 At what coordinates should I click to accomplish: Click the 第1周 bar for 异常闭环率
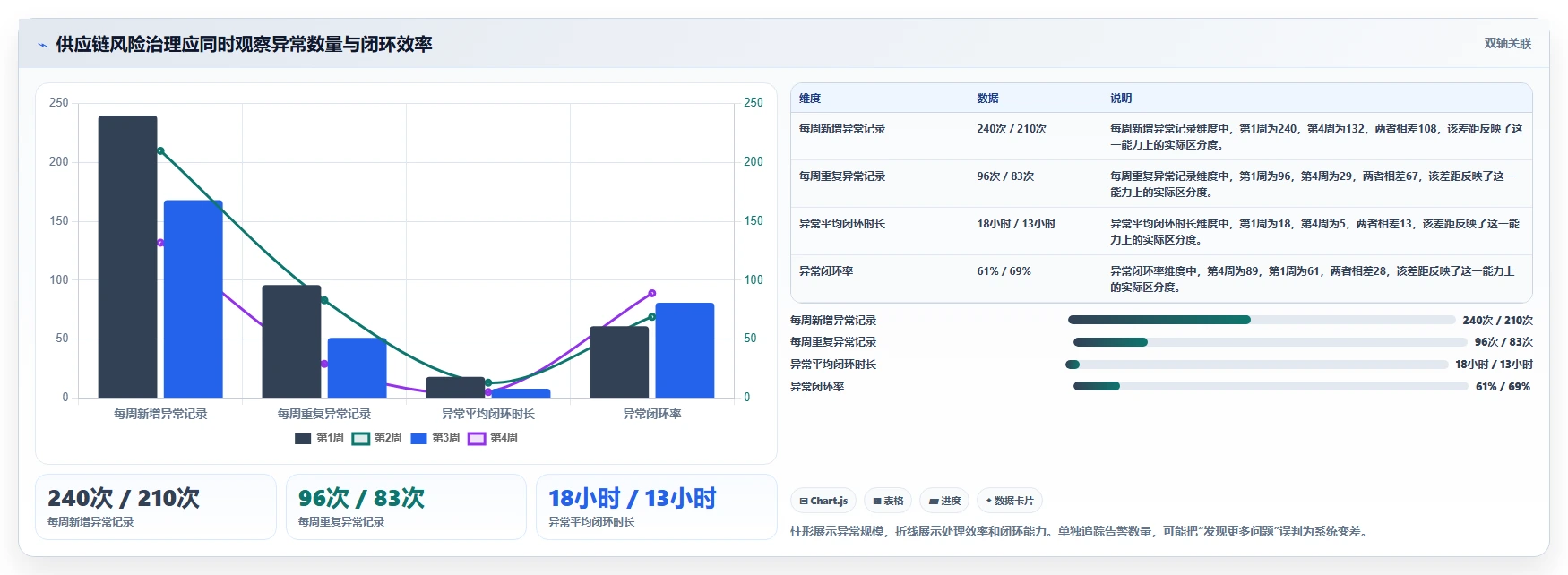tap(619, 362)
